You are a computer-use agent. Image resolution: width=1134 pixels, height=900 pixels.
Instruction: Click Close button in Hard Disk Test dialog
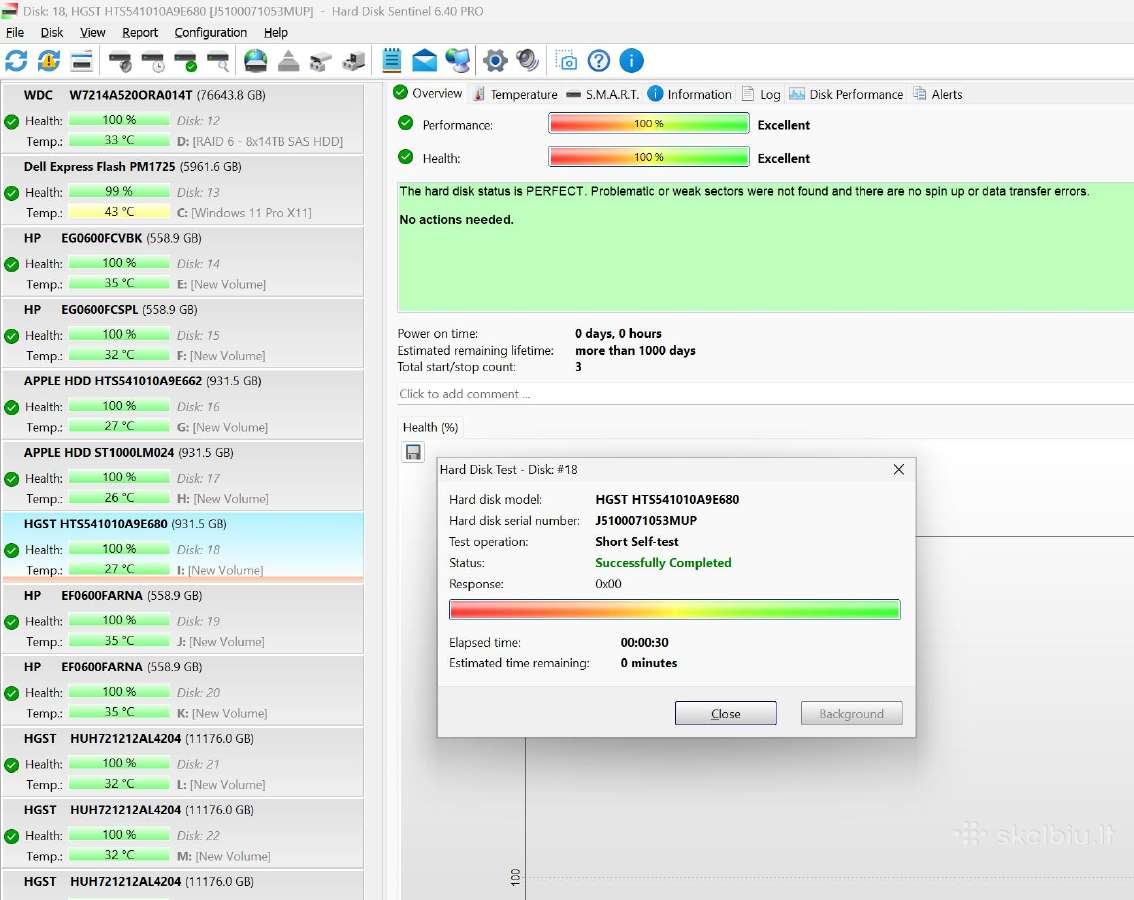725,713
